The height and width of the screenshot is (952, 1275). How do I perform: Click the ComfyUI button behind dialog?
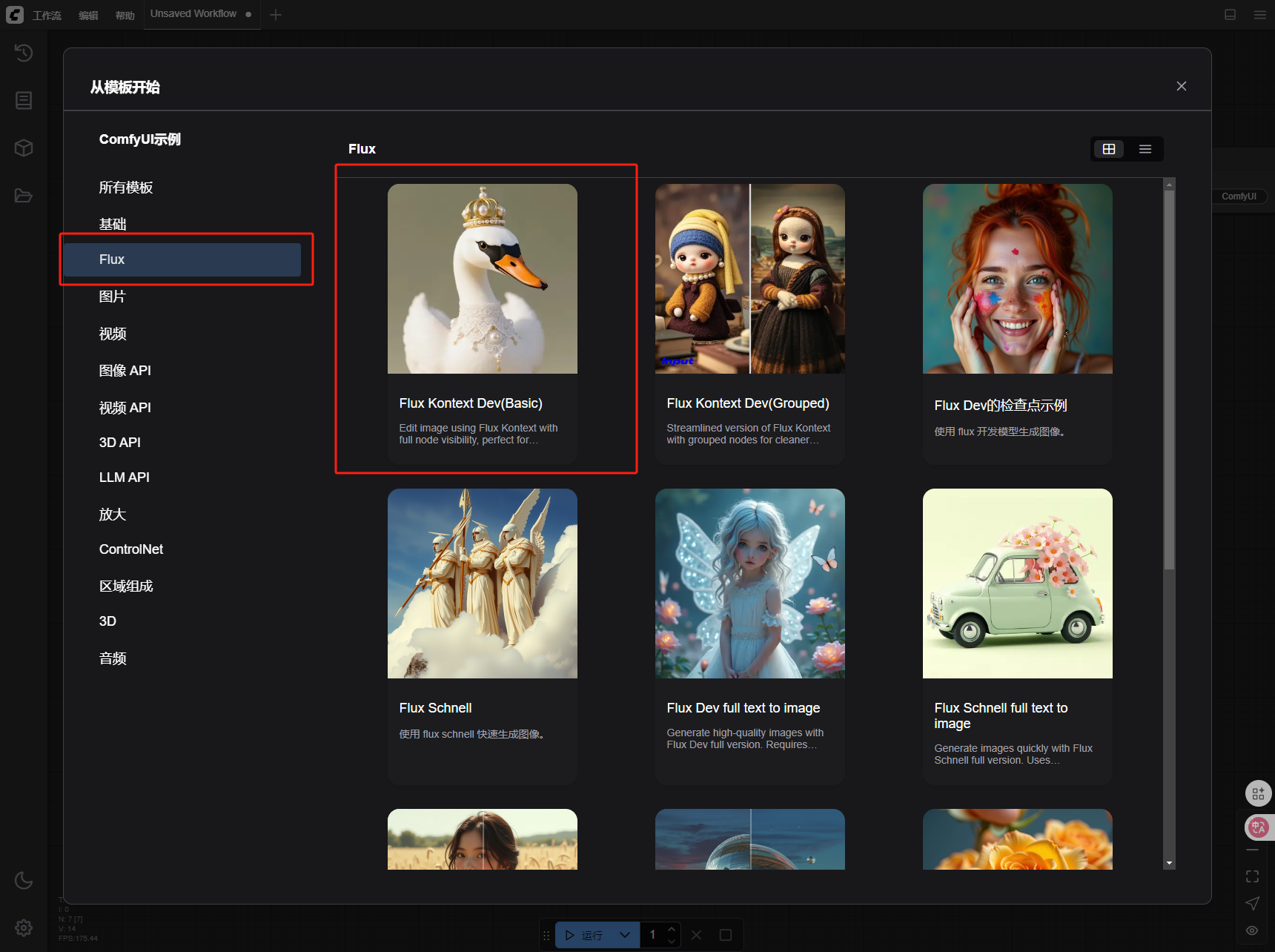pyautogui.click(x=1239, y=196)
